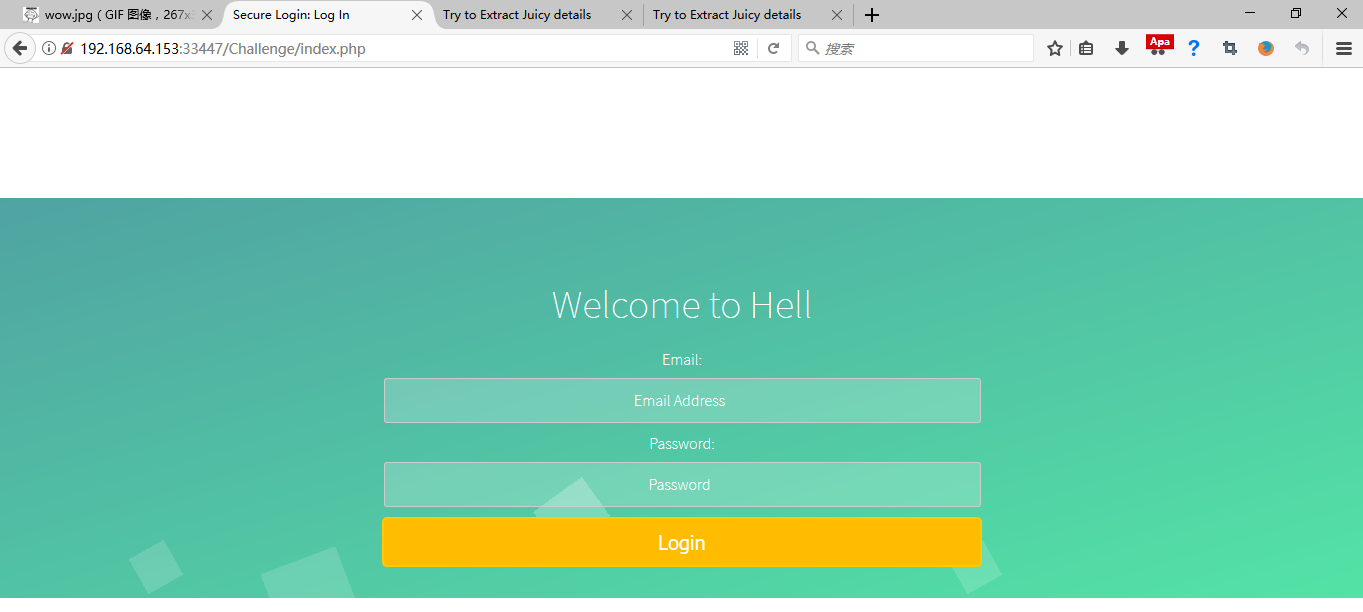Reload the current page
Image resolution: width=1363 pixels, height=612 pixels.
(773, 48)
